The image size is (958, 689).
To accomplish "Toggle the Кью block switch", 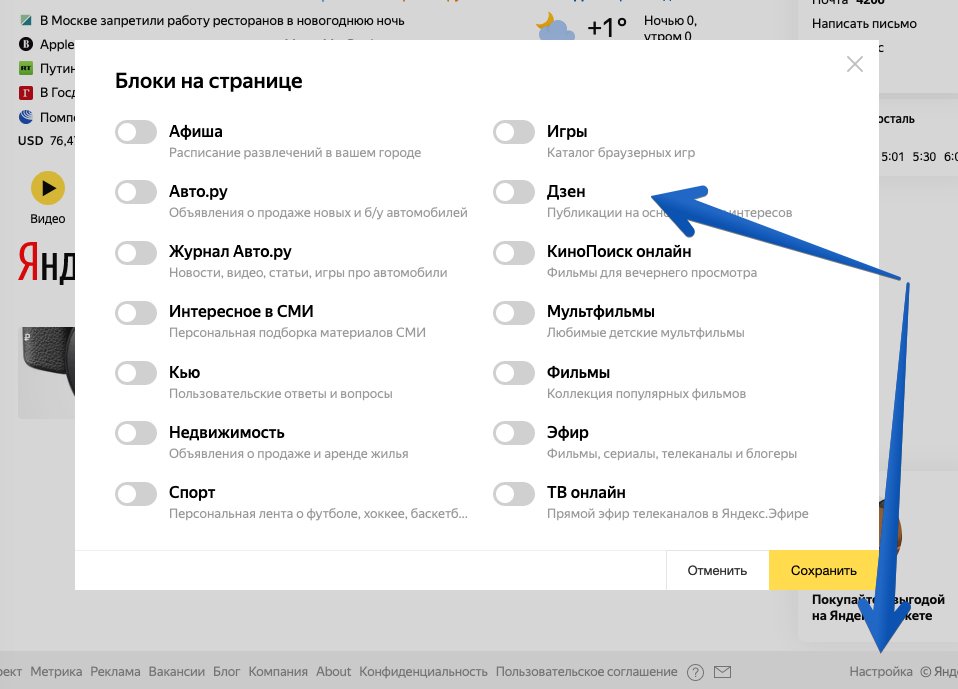I will click(x=136, y=373).
